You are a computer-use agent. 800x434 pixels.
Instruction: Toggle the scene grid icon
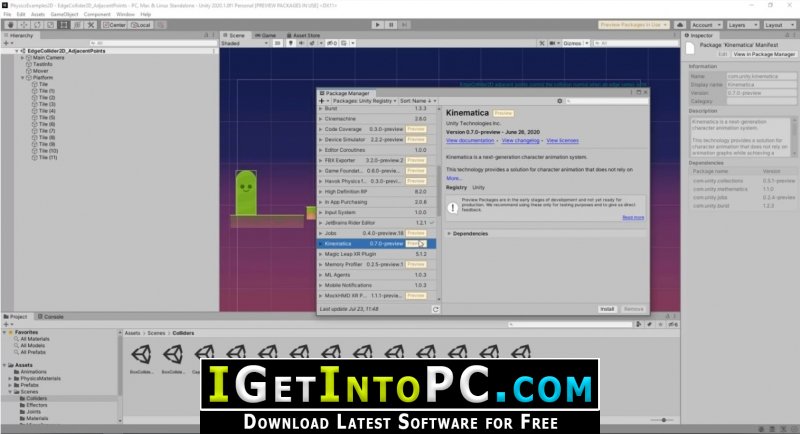tap(344, 43)
